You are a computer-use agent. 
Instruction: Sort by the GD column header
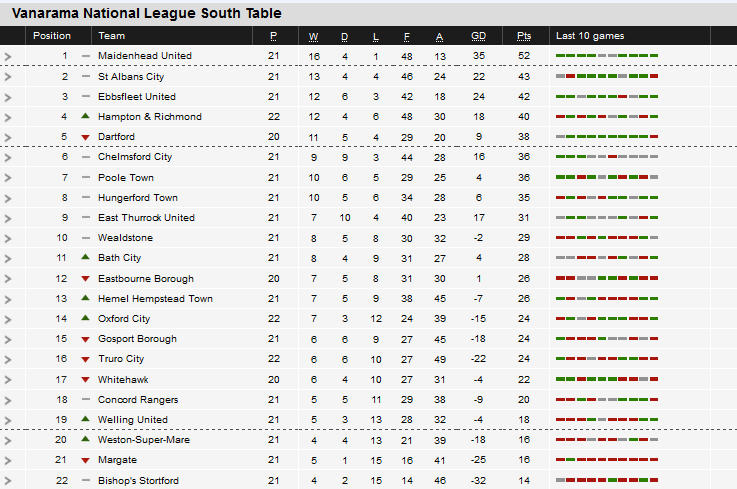click(478, 36)
